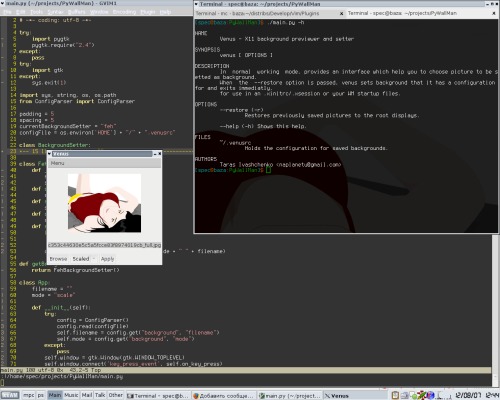
Task: Click the Browse button in Venus
Action: click(58, 259)
